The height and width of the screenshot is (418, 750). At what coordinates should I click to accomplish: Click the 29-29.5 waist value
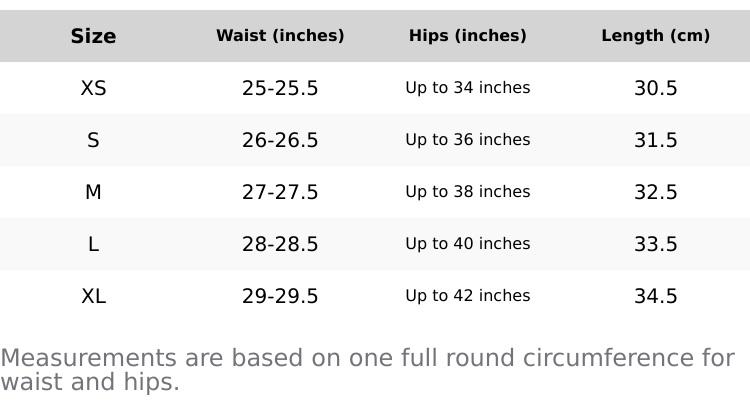click(280, 297)
